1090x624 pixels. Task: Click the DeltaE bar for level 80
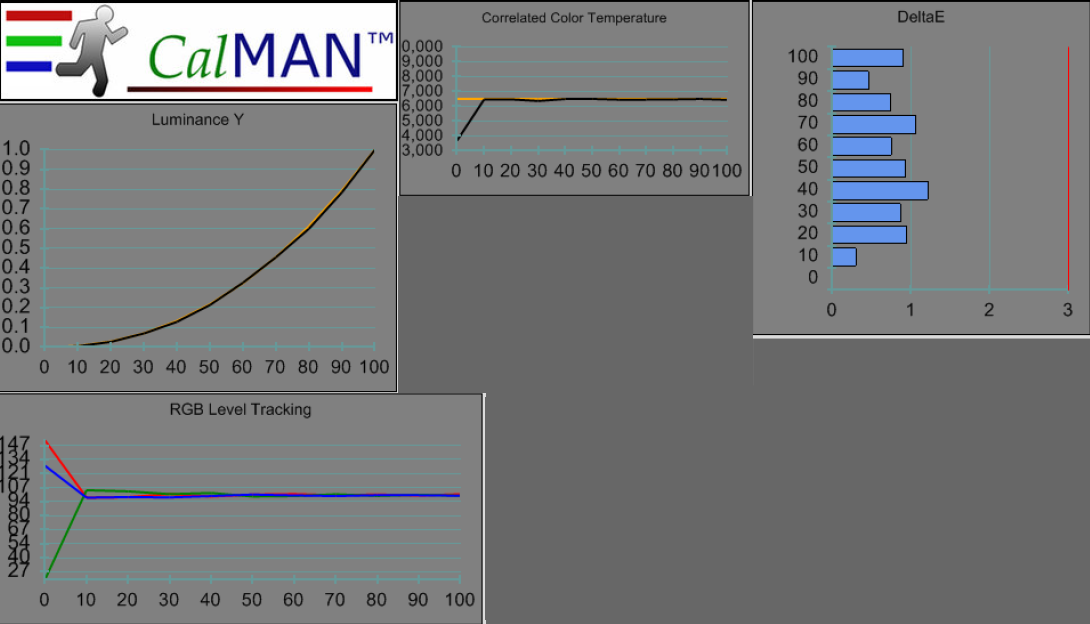861,102
